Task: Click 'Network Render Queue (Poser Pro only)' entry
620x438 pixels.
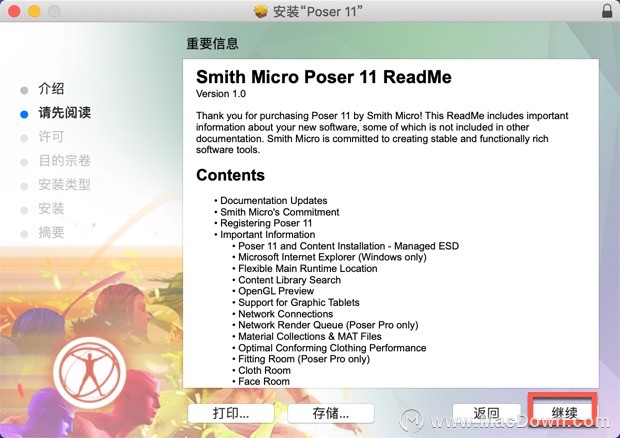Action: [328, 325]
